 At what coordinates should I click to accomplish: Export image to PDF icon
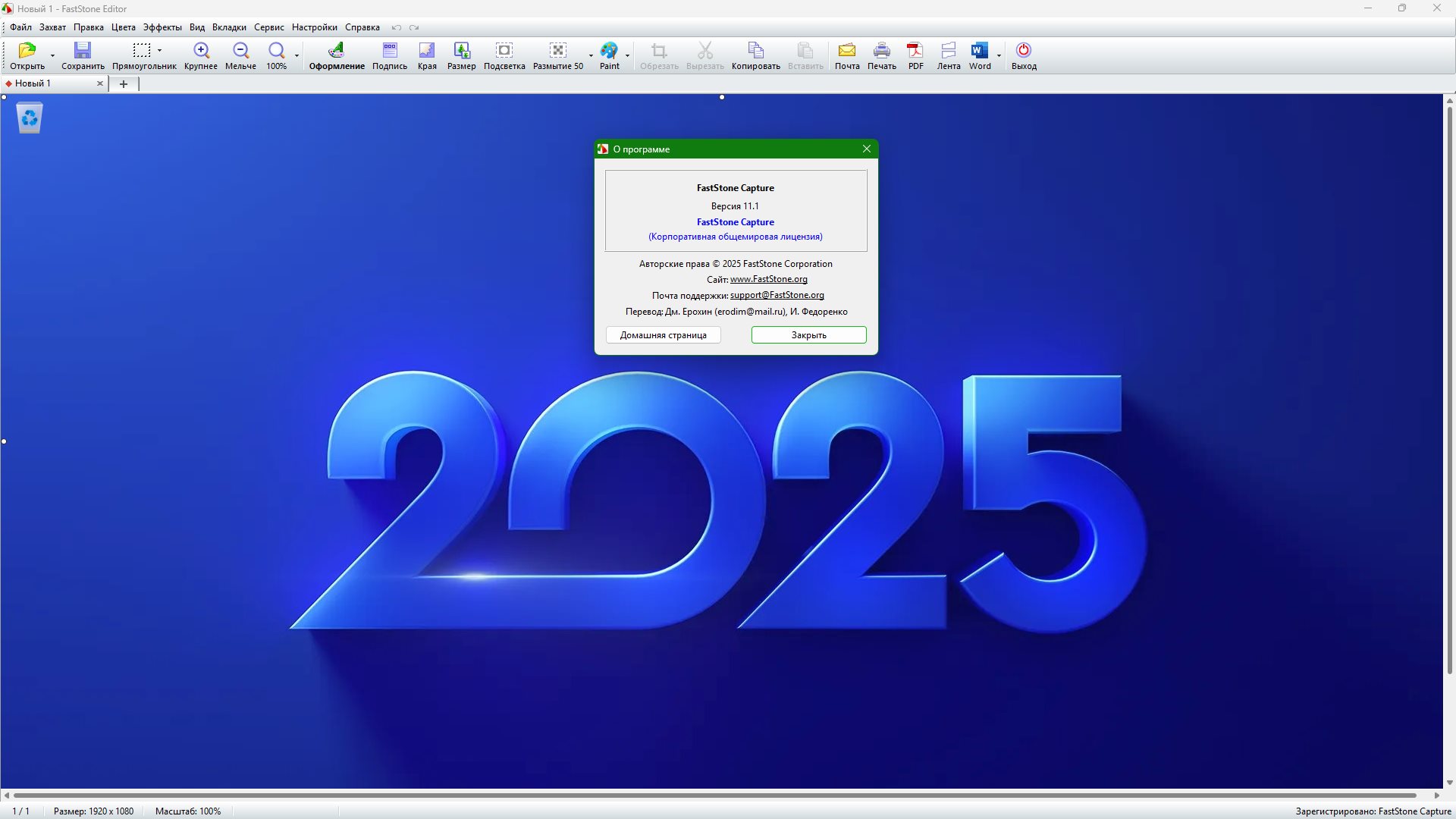pos(915,51)
